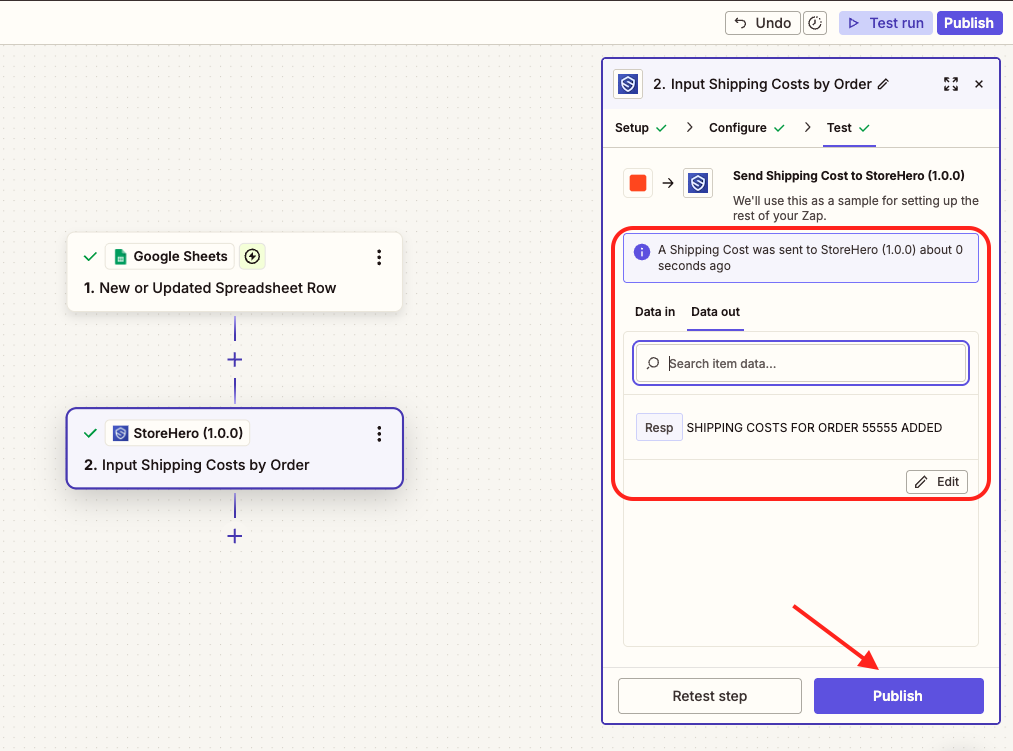
Task: Open the StoreHero step options menu
Action: tap(379, 434)
